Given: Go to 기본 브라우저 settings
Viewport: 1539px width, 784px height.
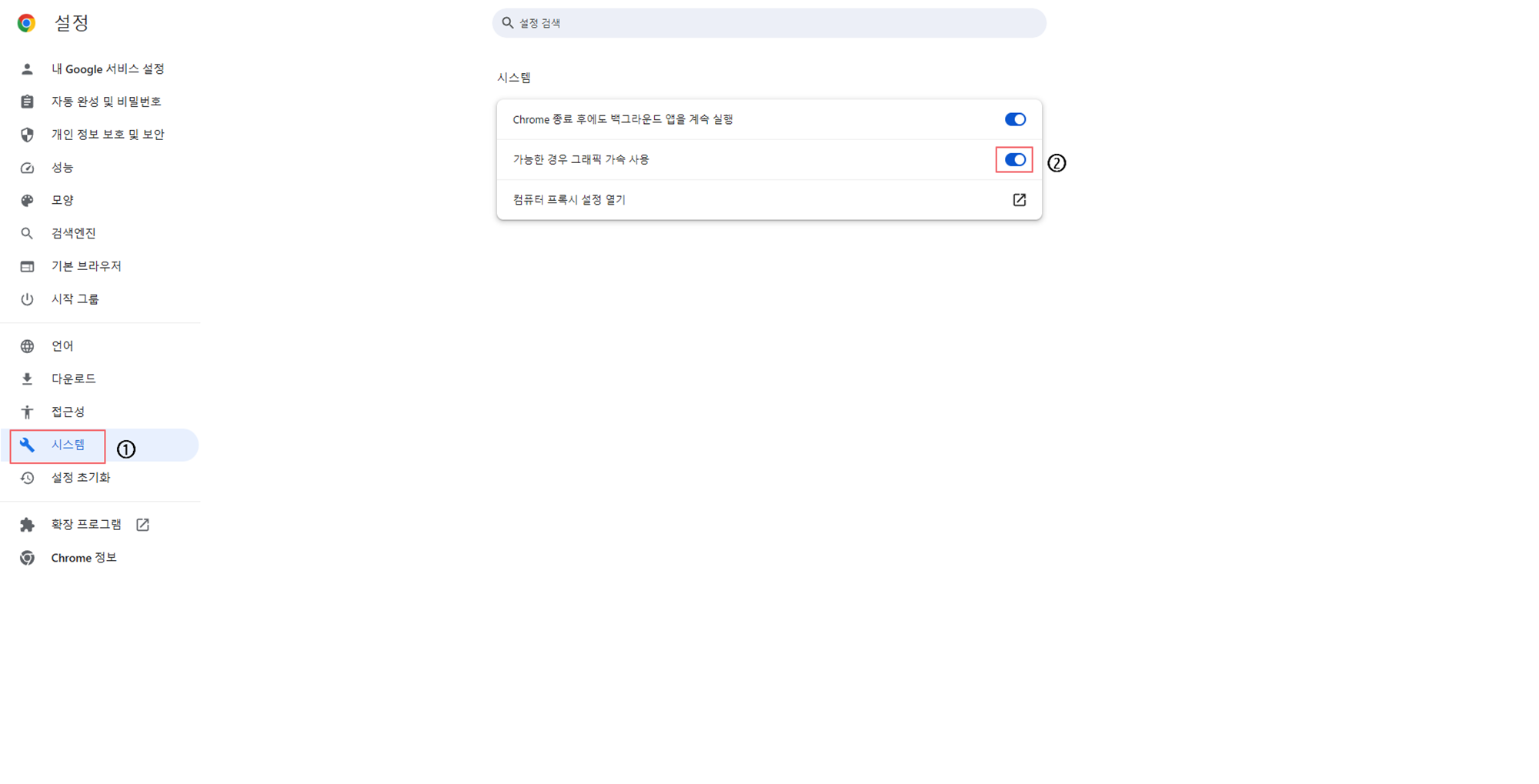Looking at the screenshot, I should tap(86, 266).
